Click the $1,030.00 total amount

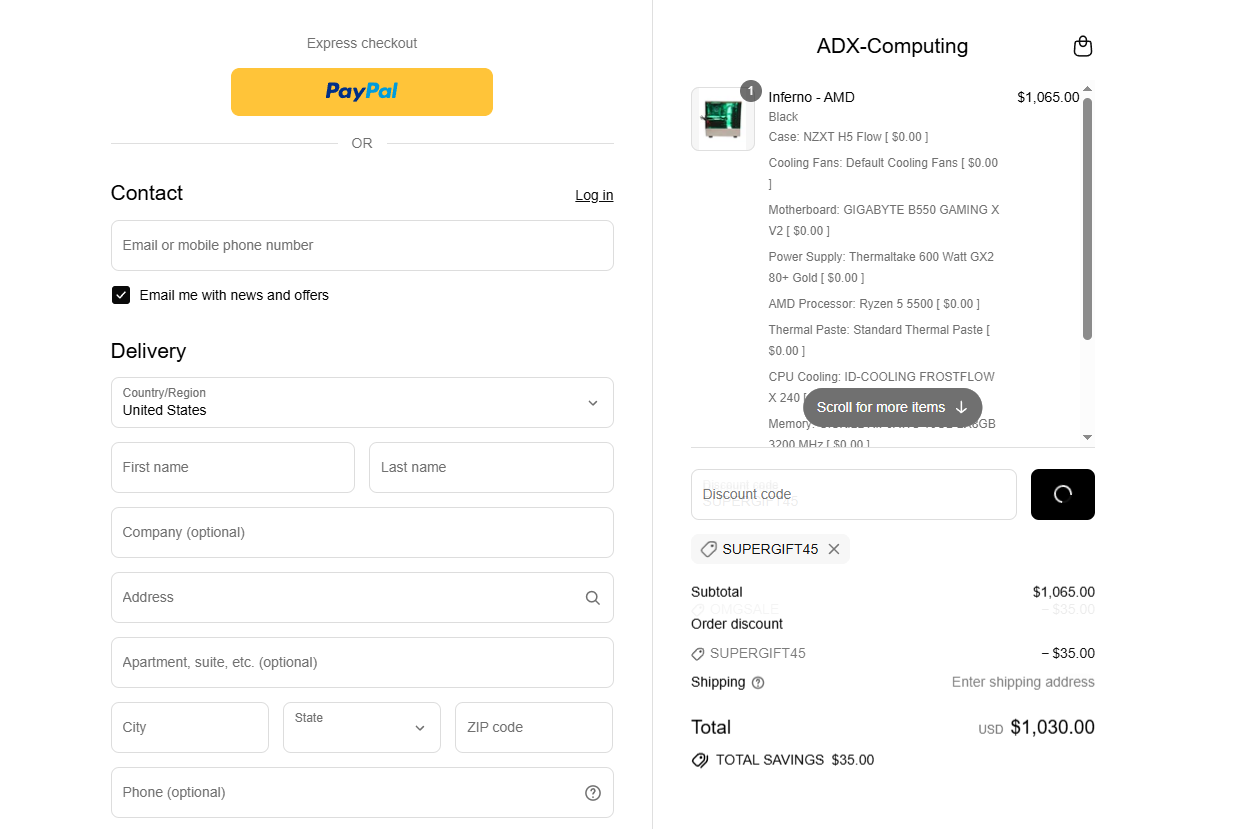(1053, 727)
